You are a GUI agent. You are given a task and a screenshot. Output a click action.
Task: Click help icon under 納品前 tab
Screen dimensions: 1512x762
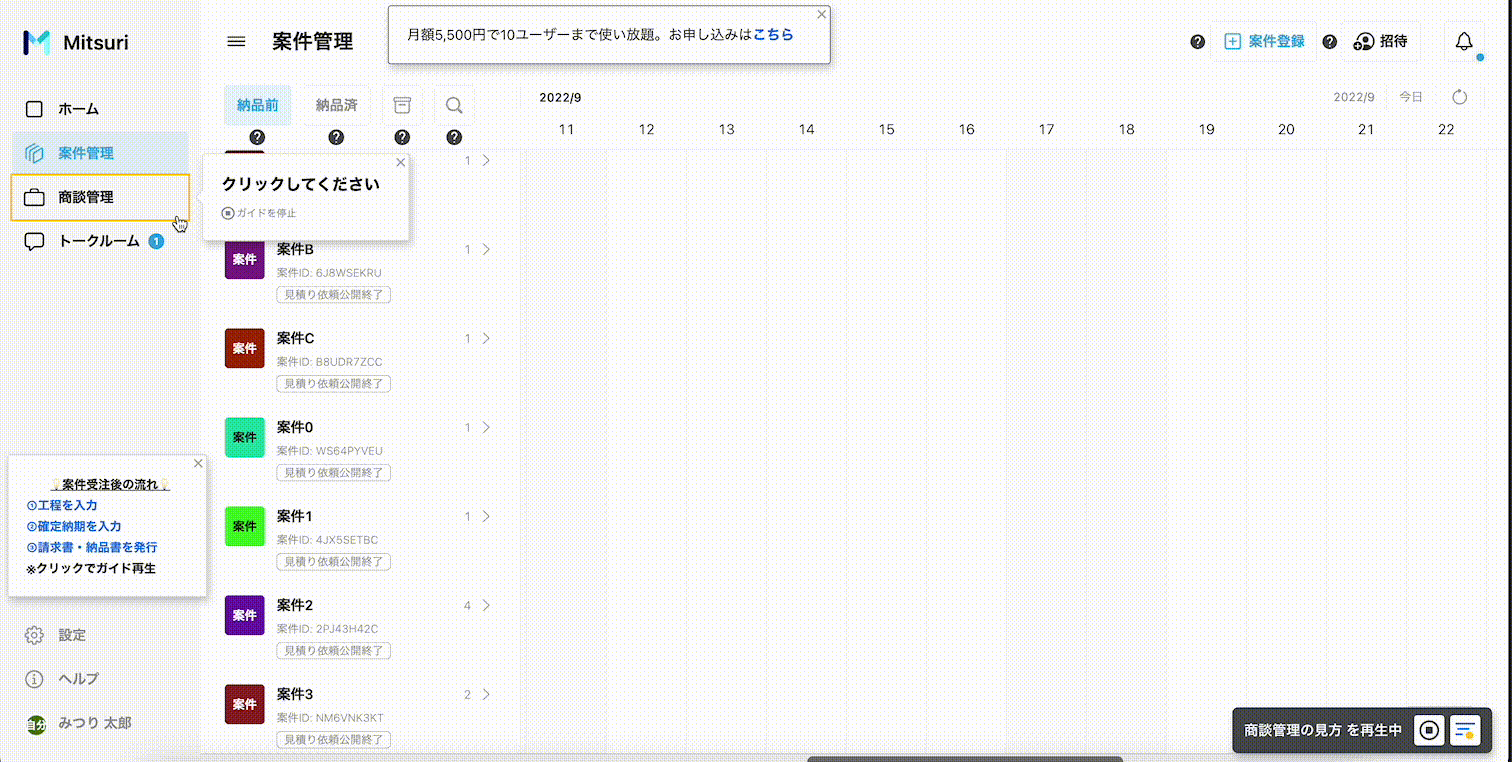point(257,137)
